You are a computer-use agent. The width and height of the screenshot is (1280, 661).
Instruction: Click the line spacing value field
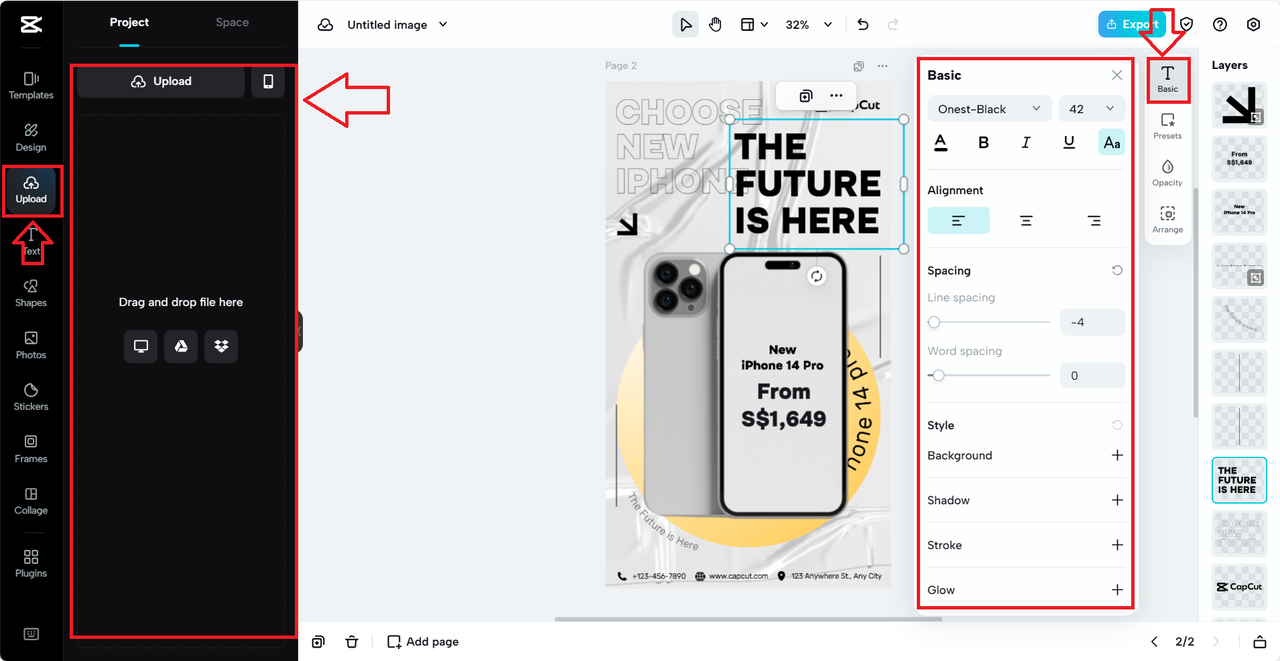1092,323
